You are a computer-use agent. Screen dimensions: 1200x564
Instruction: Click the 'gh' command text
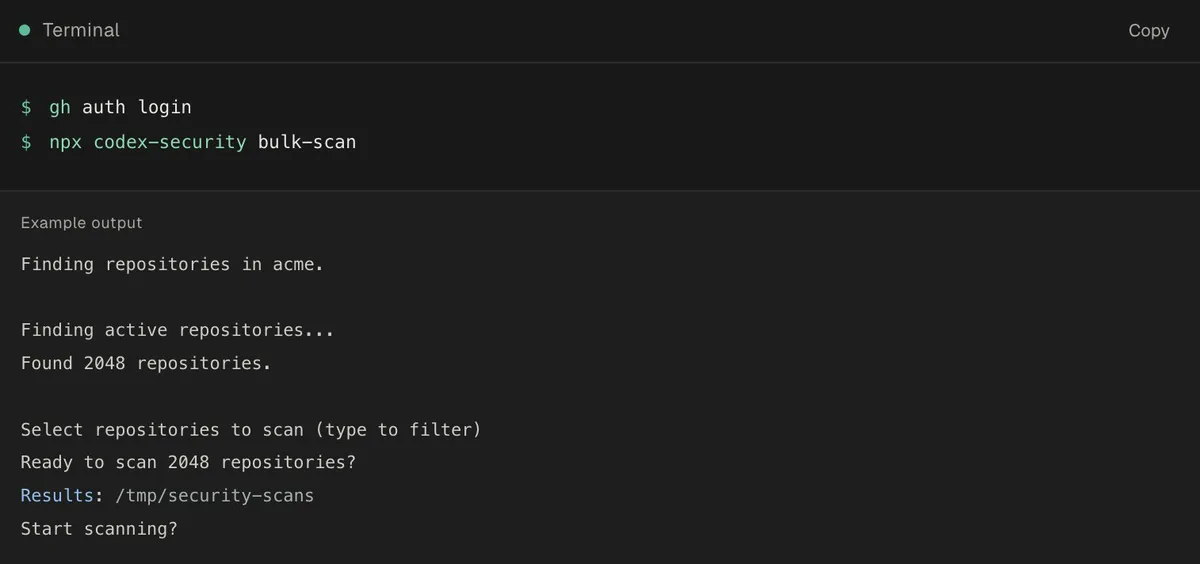tap(60, 107)
